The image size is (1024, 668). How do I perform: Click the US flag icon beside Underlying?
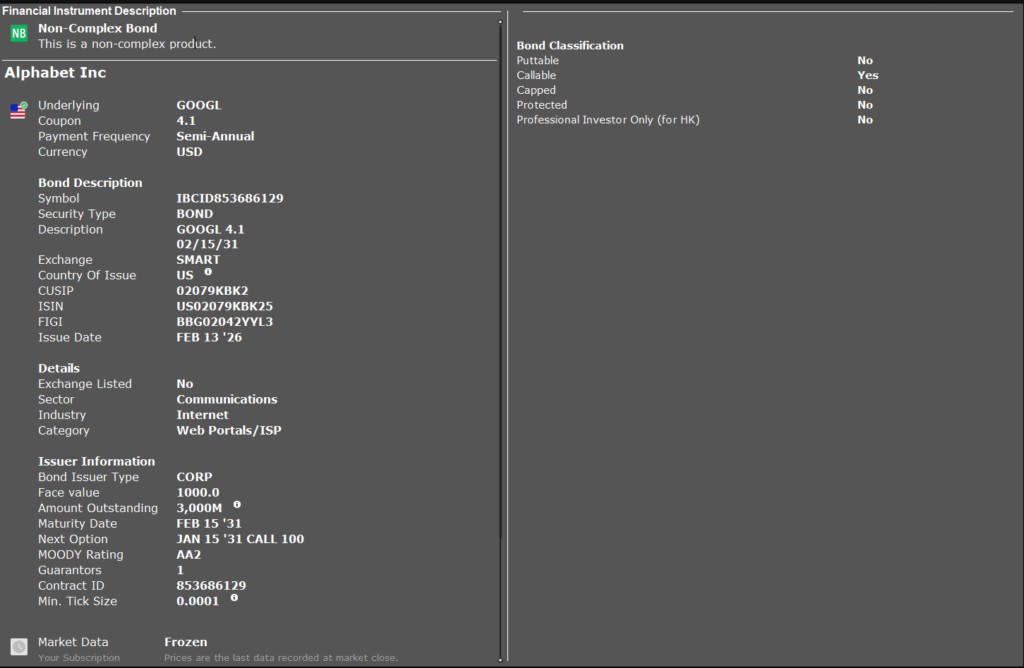pyautogui.click(x=18, y=111)
